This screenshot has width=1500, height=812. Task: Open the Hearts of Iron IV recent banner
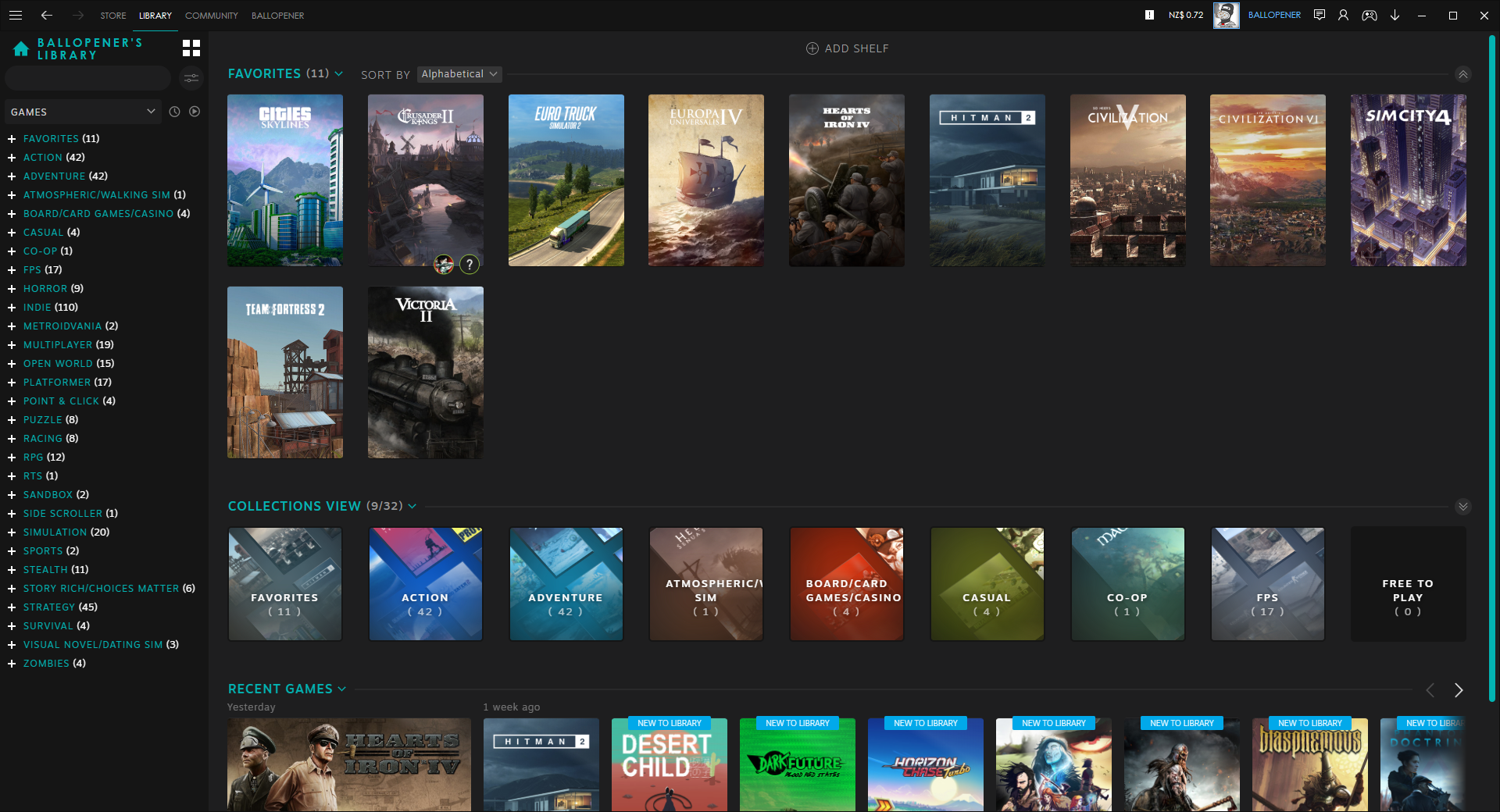pyautogui.click(x=349, y=765)
